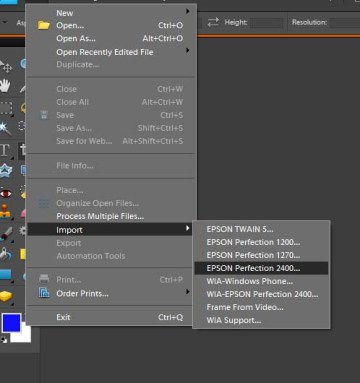Screen dimensions: 360x383
Task: Click the highlighted Import menu item
Action: (110, 230)
